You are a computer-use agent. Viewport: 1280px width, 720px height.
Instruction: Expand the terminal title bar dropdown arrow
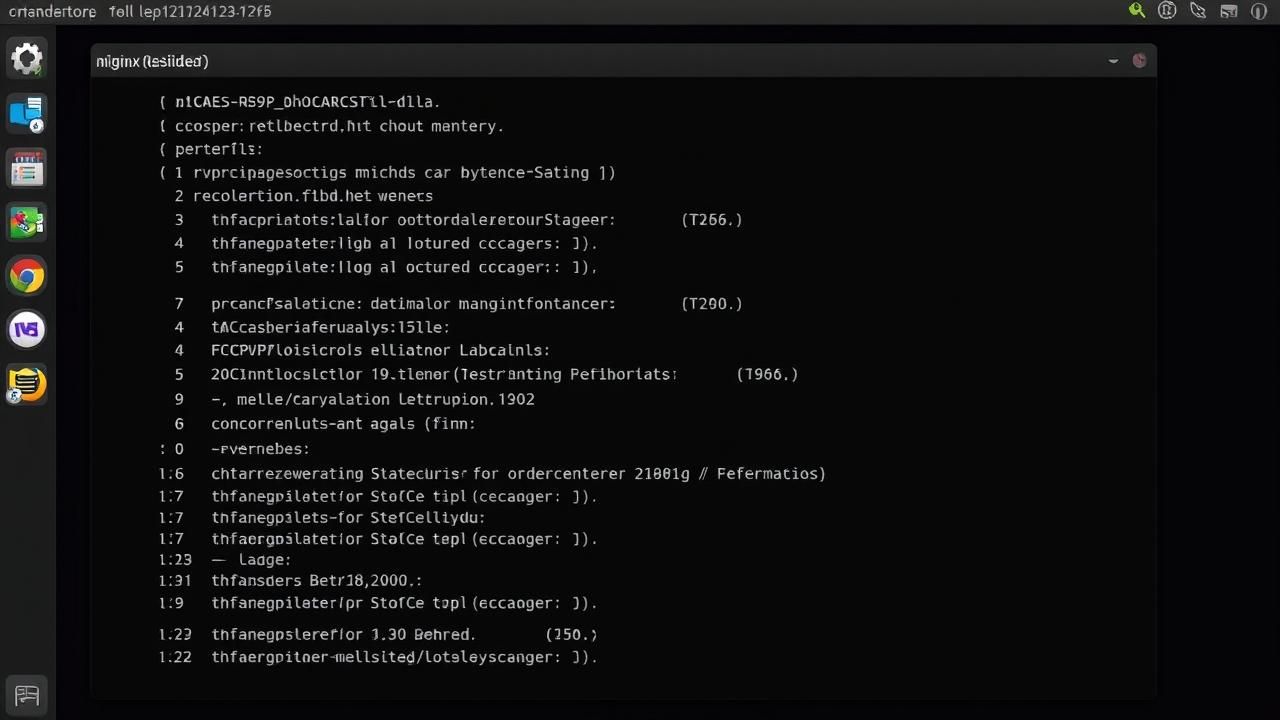click(1113, 61)
